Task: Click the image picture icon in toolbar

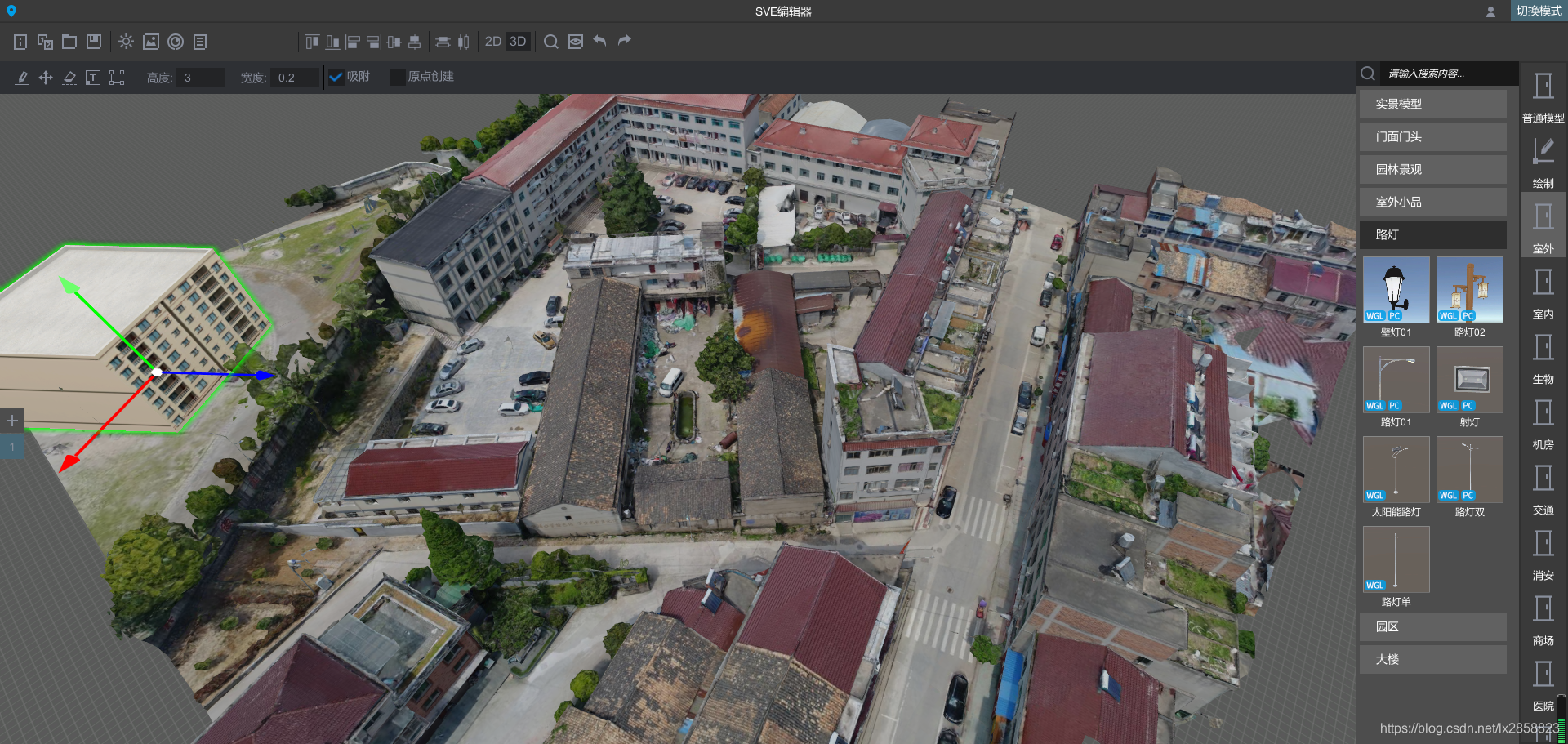Action: (151, 42)
